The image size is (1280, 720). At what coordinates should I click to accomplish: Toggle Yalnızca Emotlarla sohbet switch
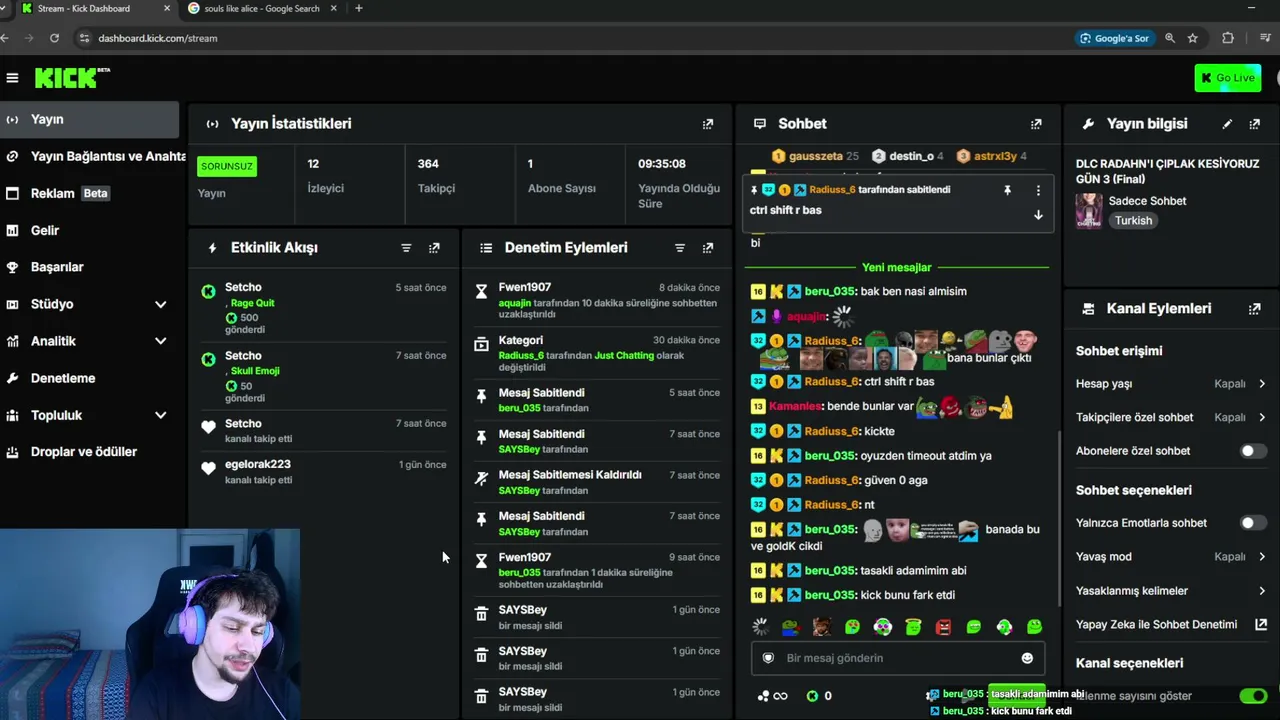point(1252,523)
